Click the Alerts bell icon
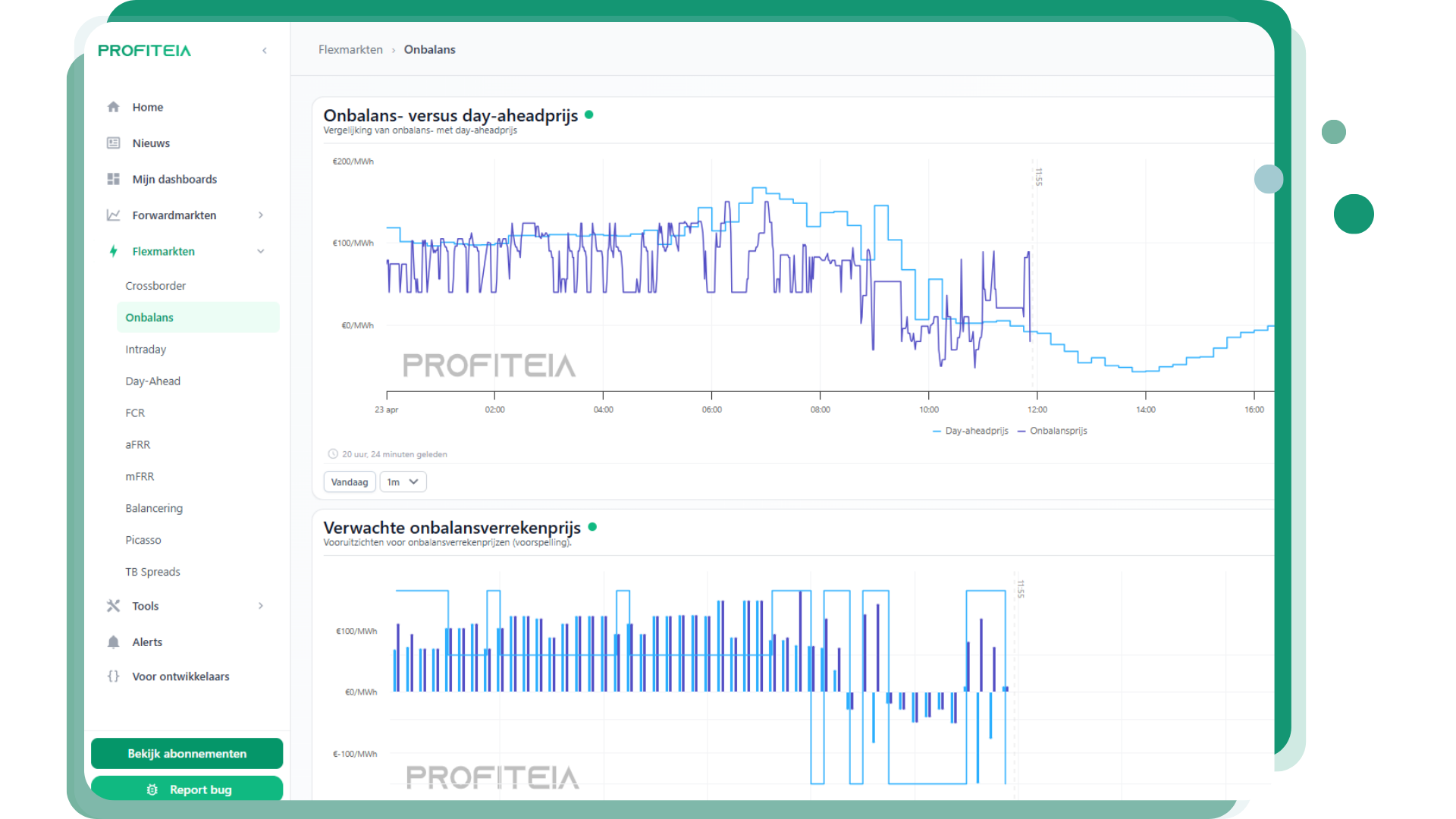1456x819 pixels. [x=114, y=642]
